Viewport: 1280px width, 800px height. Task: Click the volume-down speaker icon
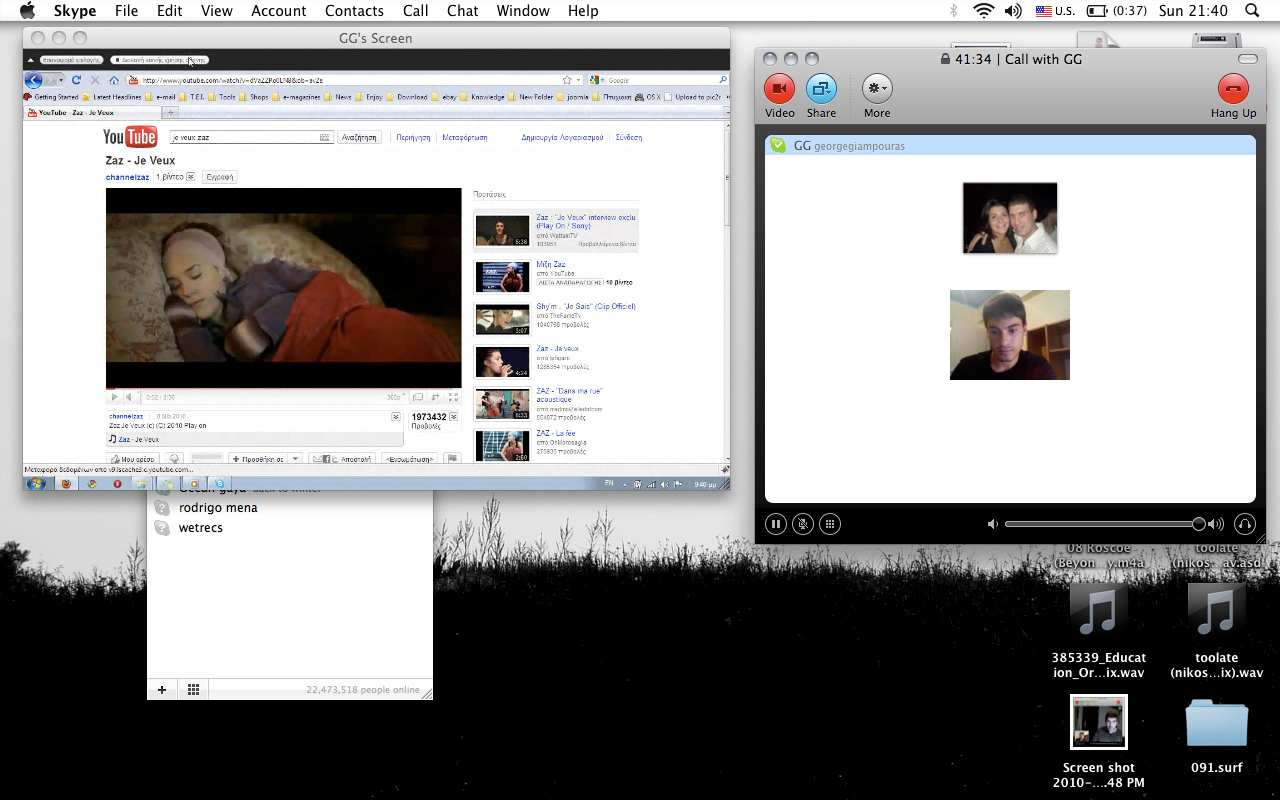tap(992, 524)
